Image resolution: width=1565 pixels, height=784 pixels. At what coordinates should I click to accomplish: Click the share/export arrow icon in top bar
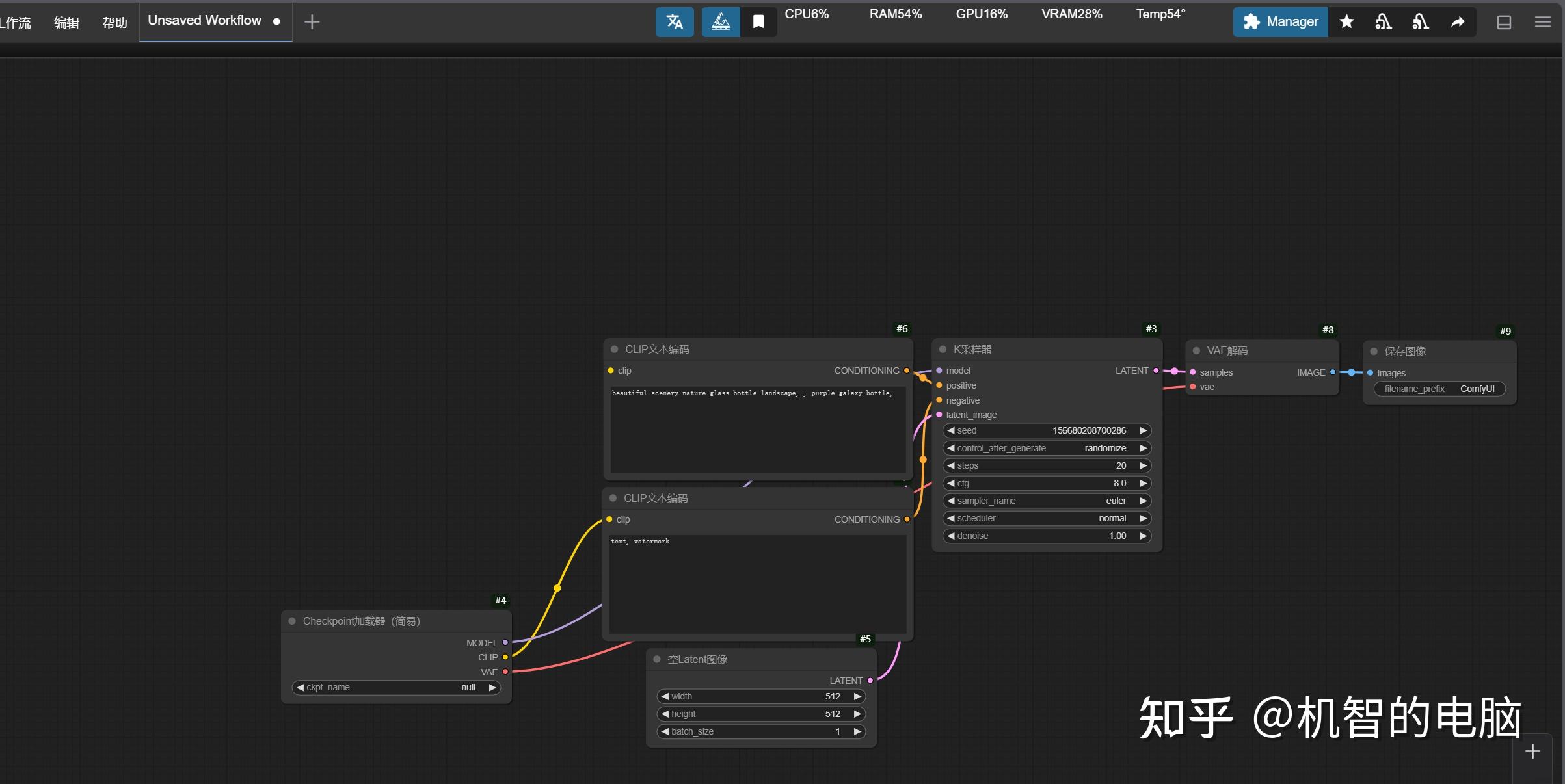click(x=1458, y=21)
